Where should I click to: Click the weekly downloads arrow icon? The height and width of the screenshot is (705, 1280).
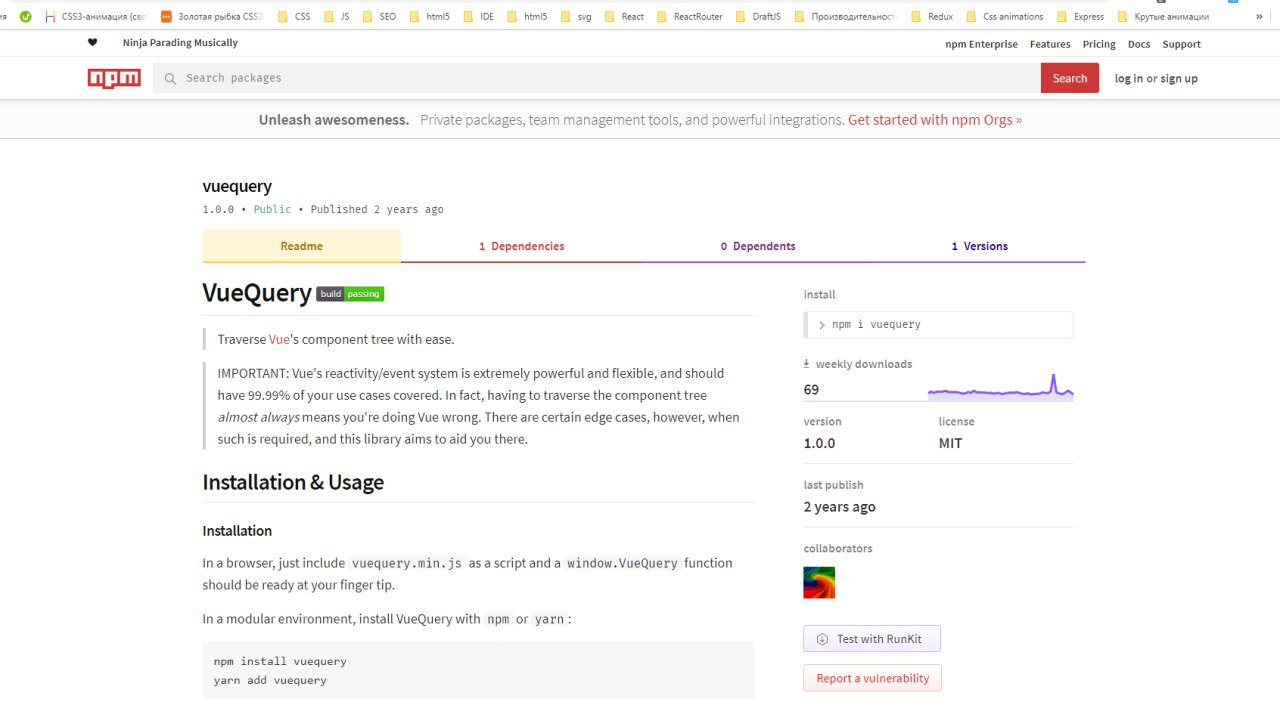pos(807,364)
